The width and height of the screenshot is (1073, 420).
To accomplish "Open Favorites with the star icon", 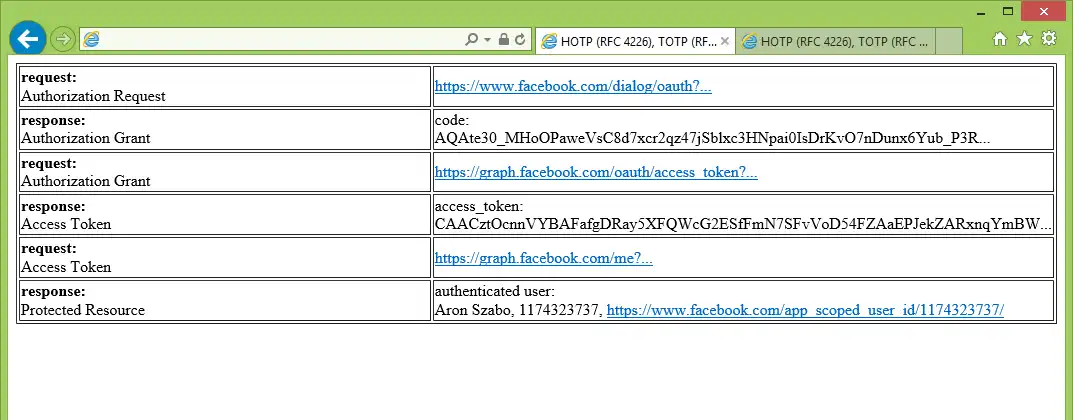I will (x=1024, y=39).
